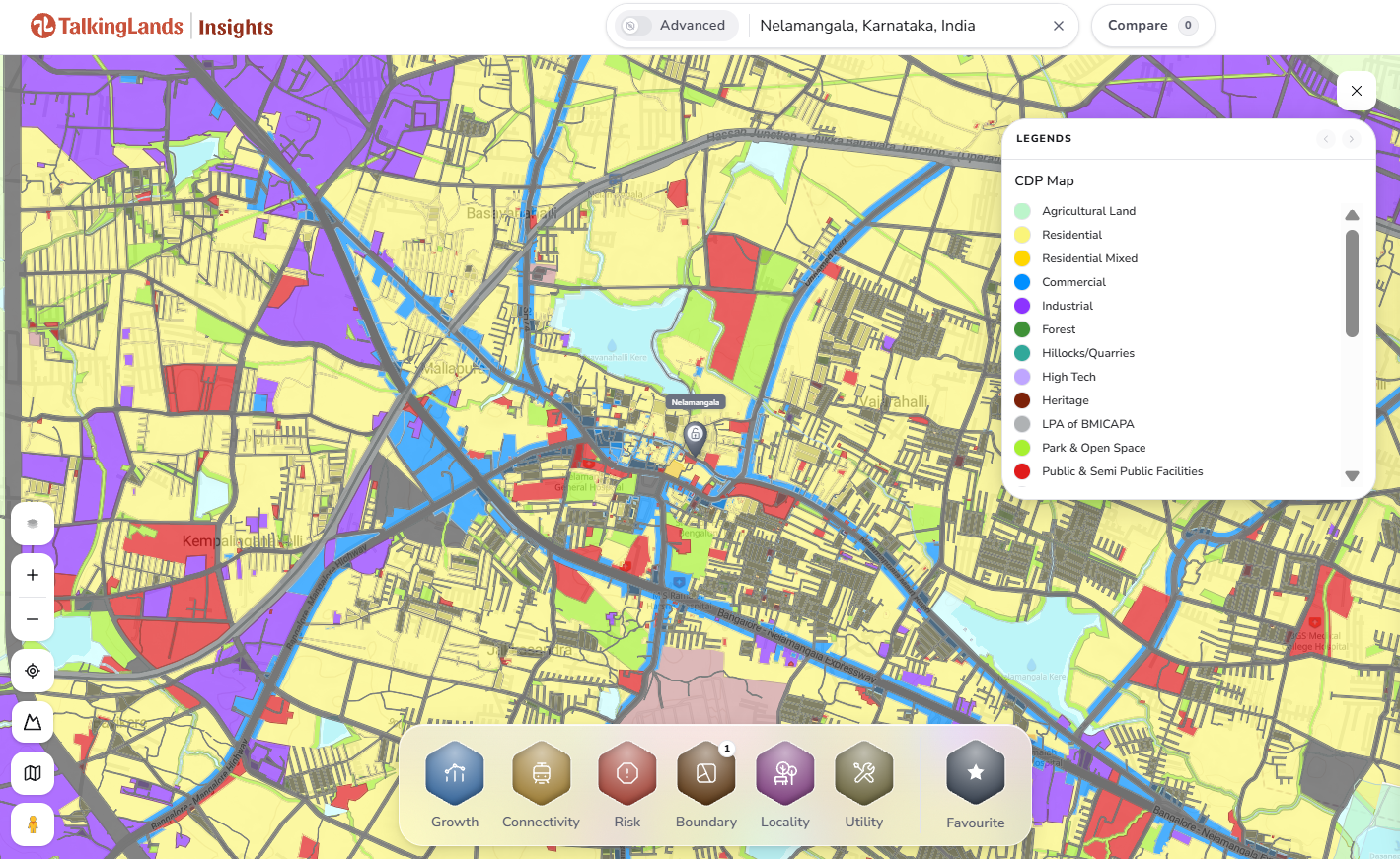Viewport: 1400px width, 859px height.
Task: Open the Connectivity hexagon icon
Action: (542, 773)
